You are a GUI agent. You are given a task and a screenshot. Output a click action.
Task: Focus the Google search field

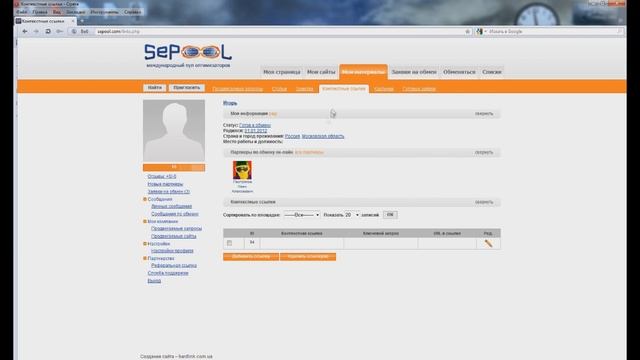click(551, 31)
